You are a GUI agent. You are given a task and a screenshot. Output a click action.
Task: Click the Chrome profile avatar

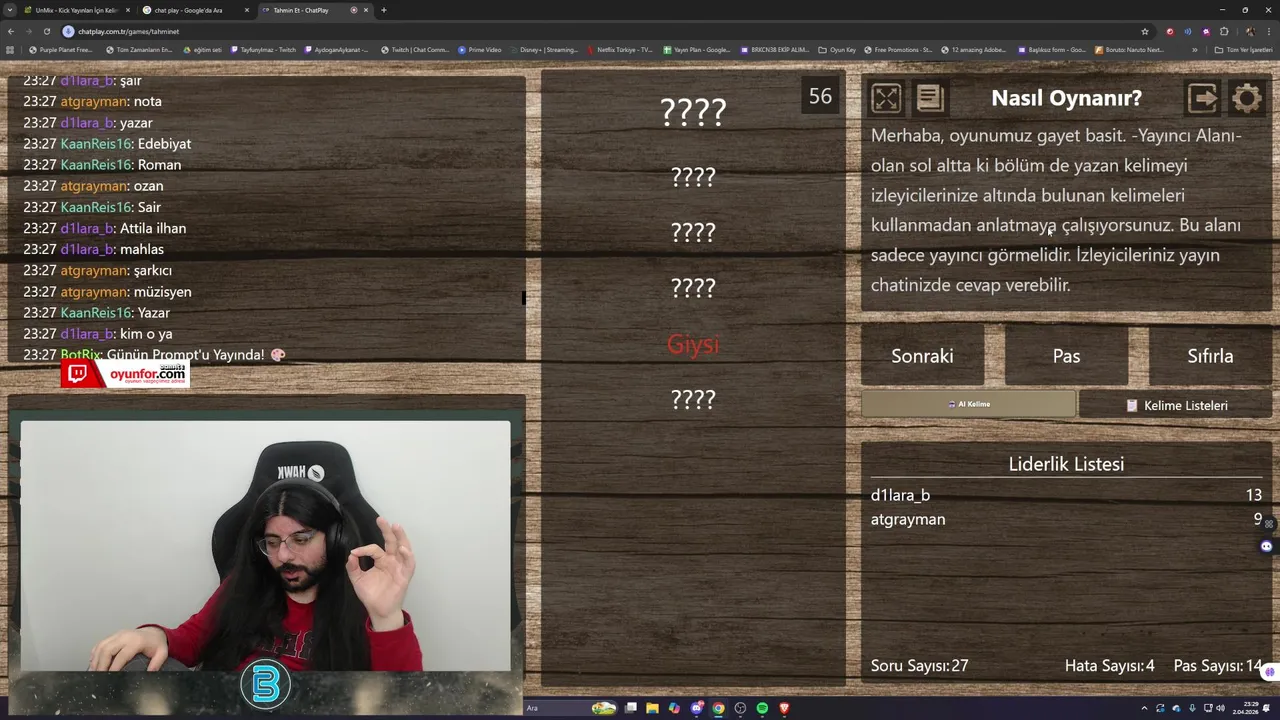tap(1250, 31)
